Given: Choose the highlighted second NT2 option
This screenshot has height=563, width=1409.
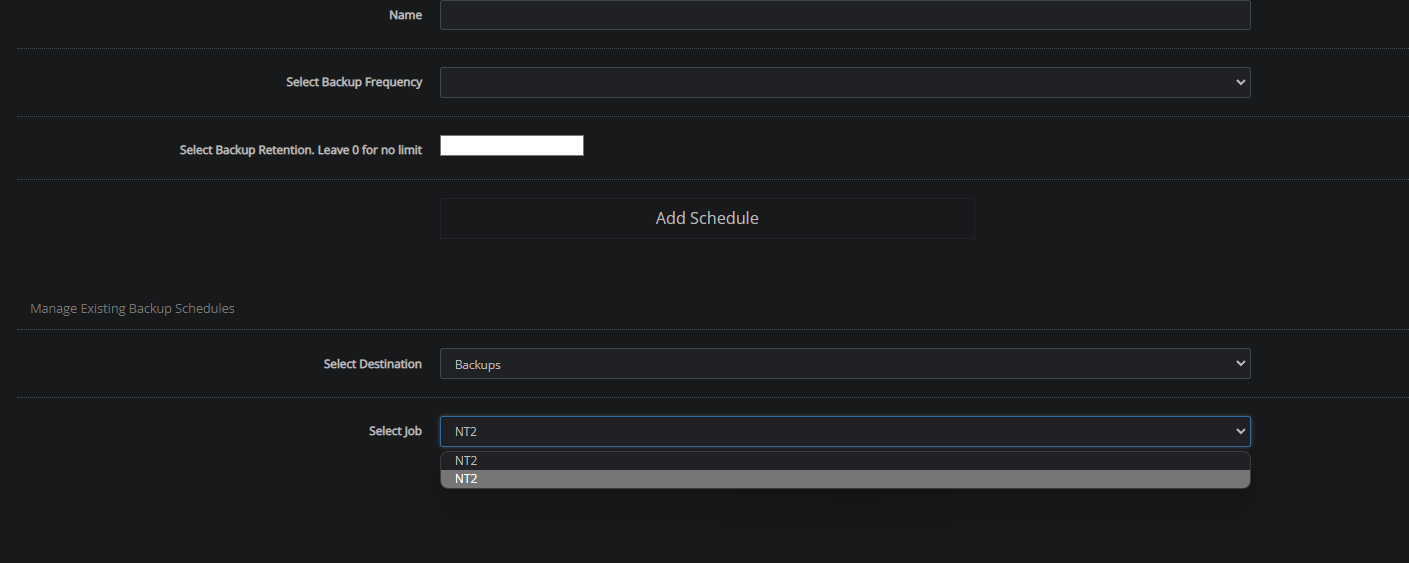Looking at the screenshot, I should [845, 479].
